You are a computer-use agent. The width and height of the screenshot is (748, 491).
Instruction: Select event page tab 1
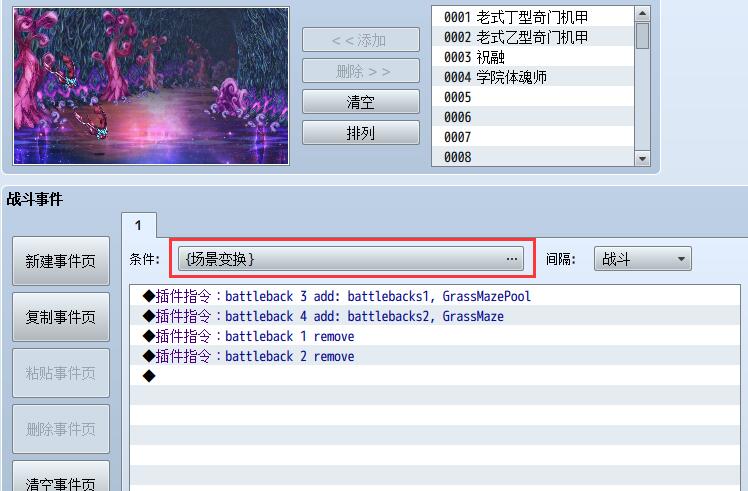pos(138,225)
